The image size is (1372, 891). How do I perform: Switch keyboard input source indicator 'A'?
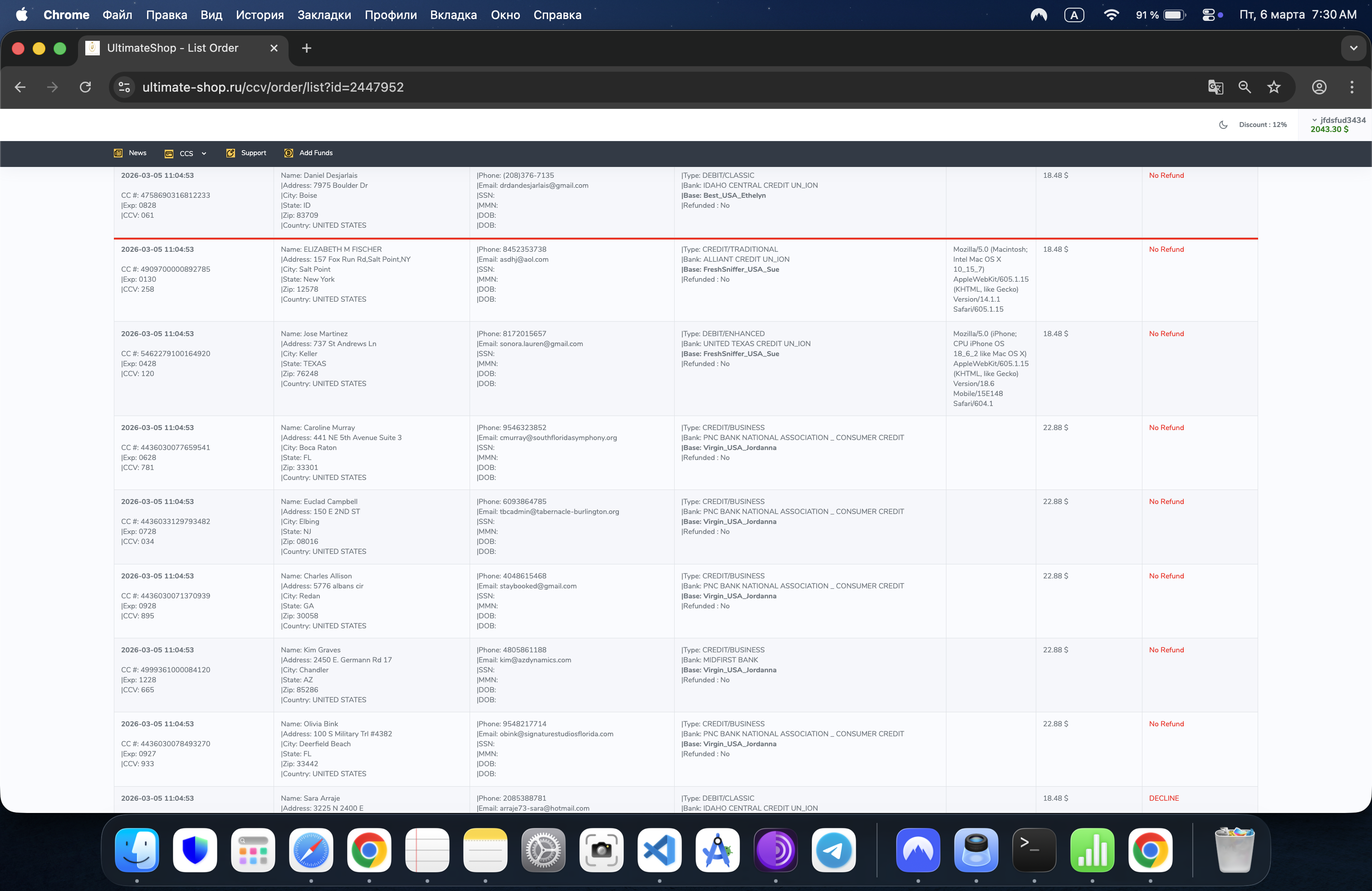click(1073, 15)
